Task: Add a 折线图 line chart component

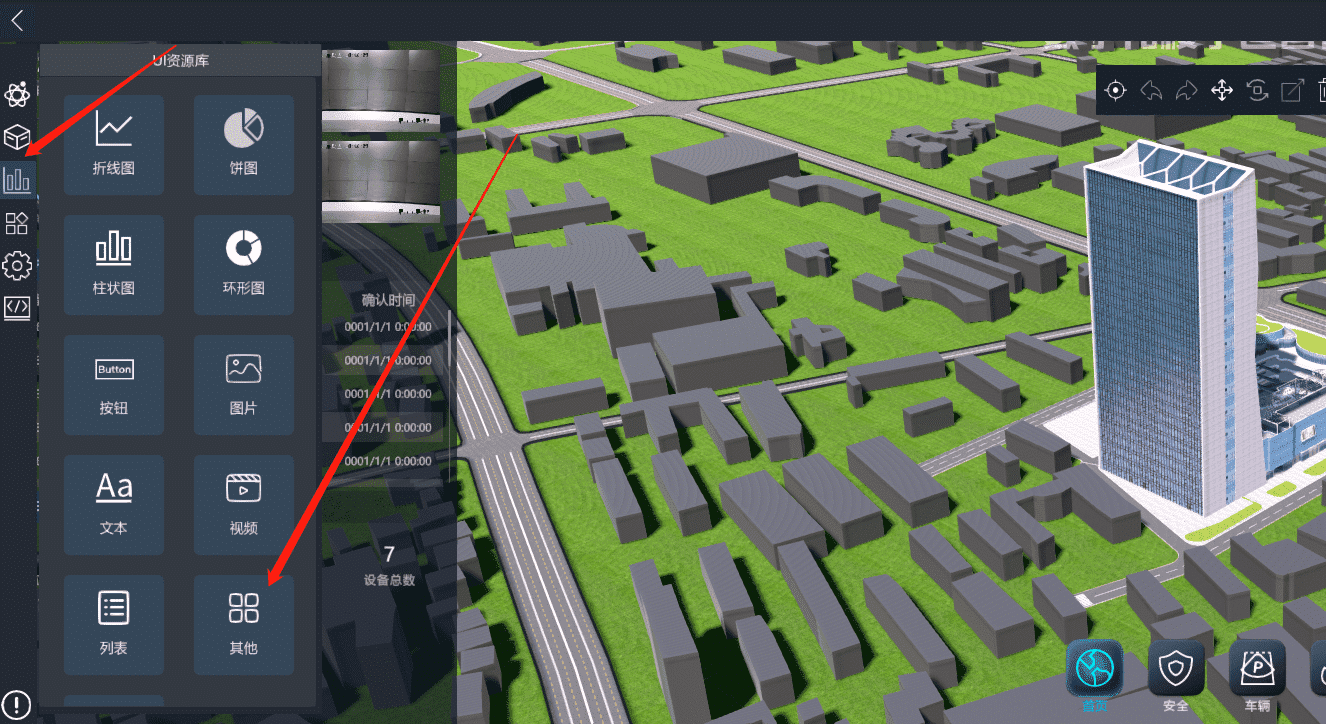Action: coord(114,145)
